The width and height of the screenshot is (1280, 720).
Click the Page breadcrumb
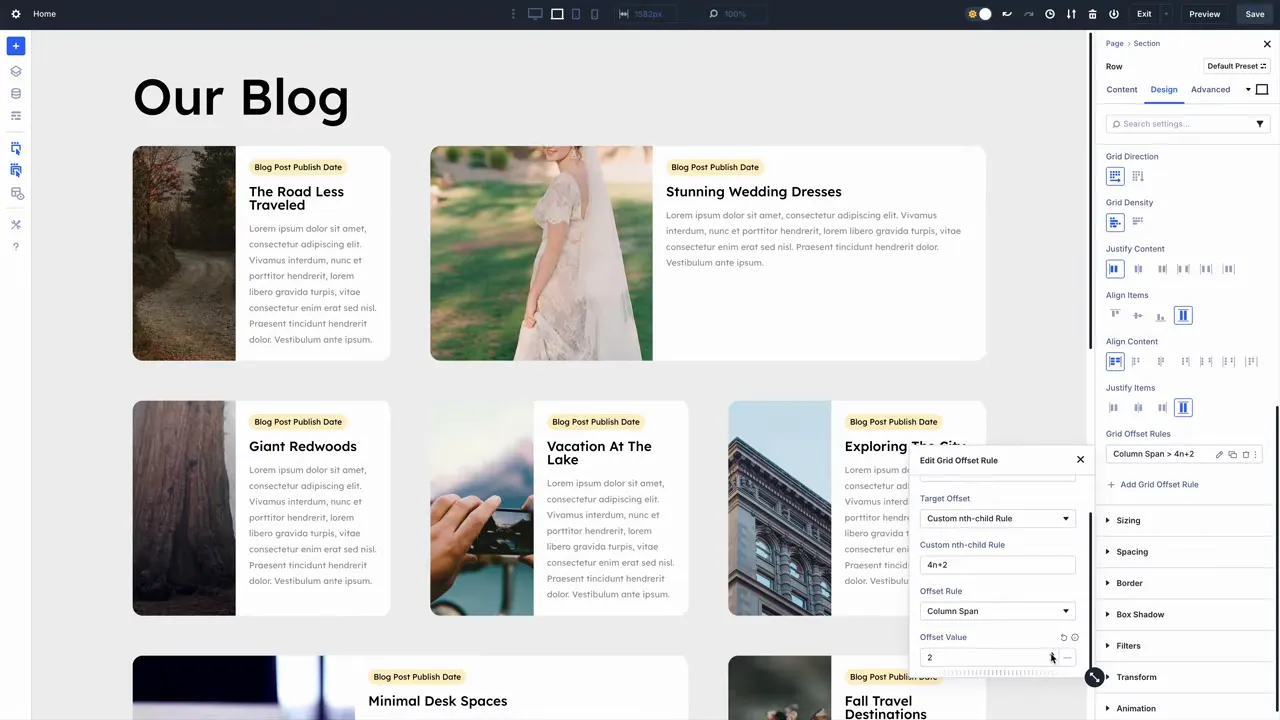click(1115, 44)
